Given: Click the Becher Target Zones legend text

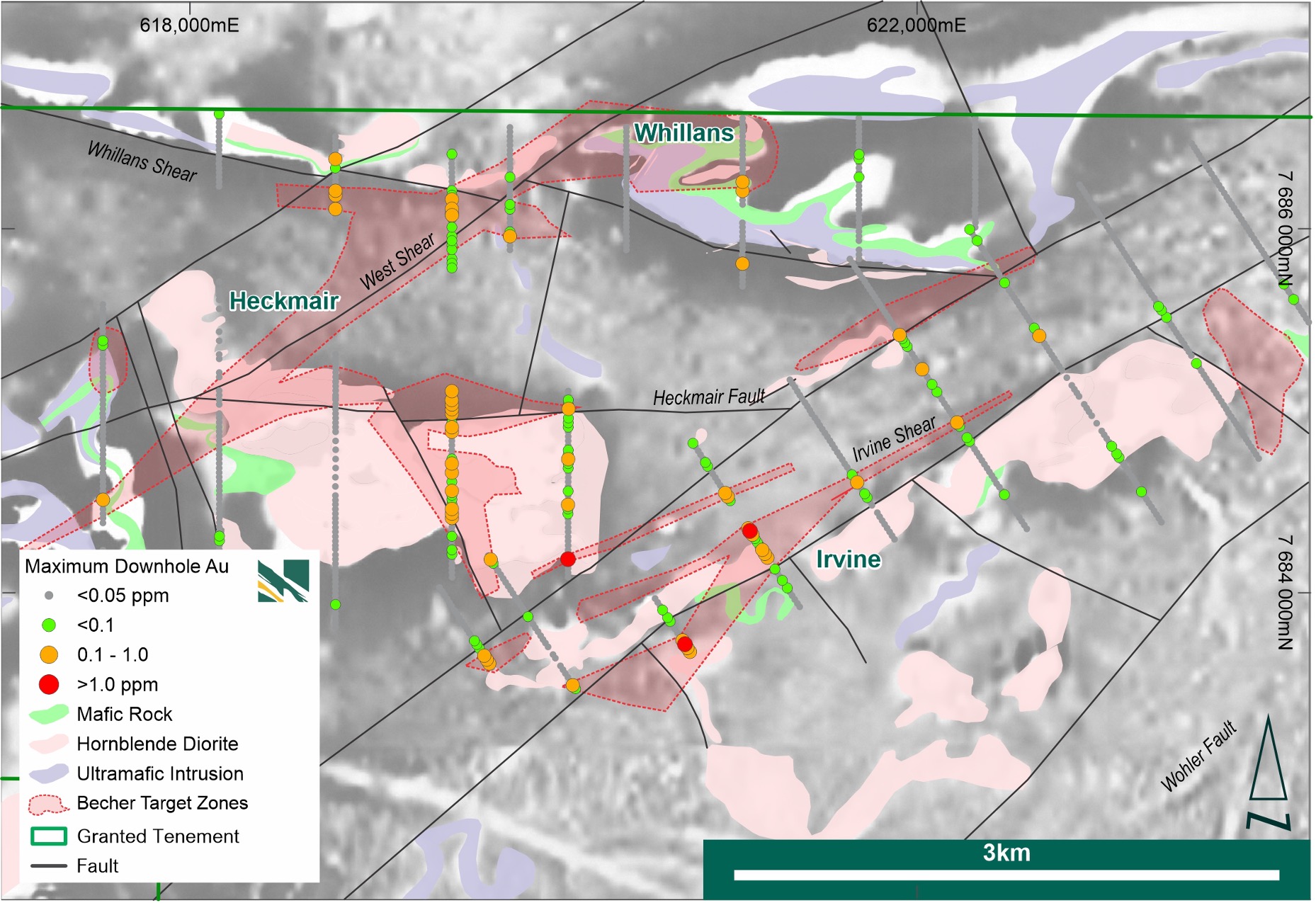Looking at the screenshot, I should [x=162, y=803].
